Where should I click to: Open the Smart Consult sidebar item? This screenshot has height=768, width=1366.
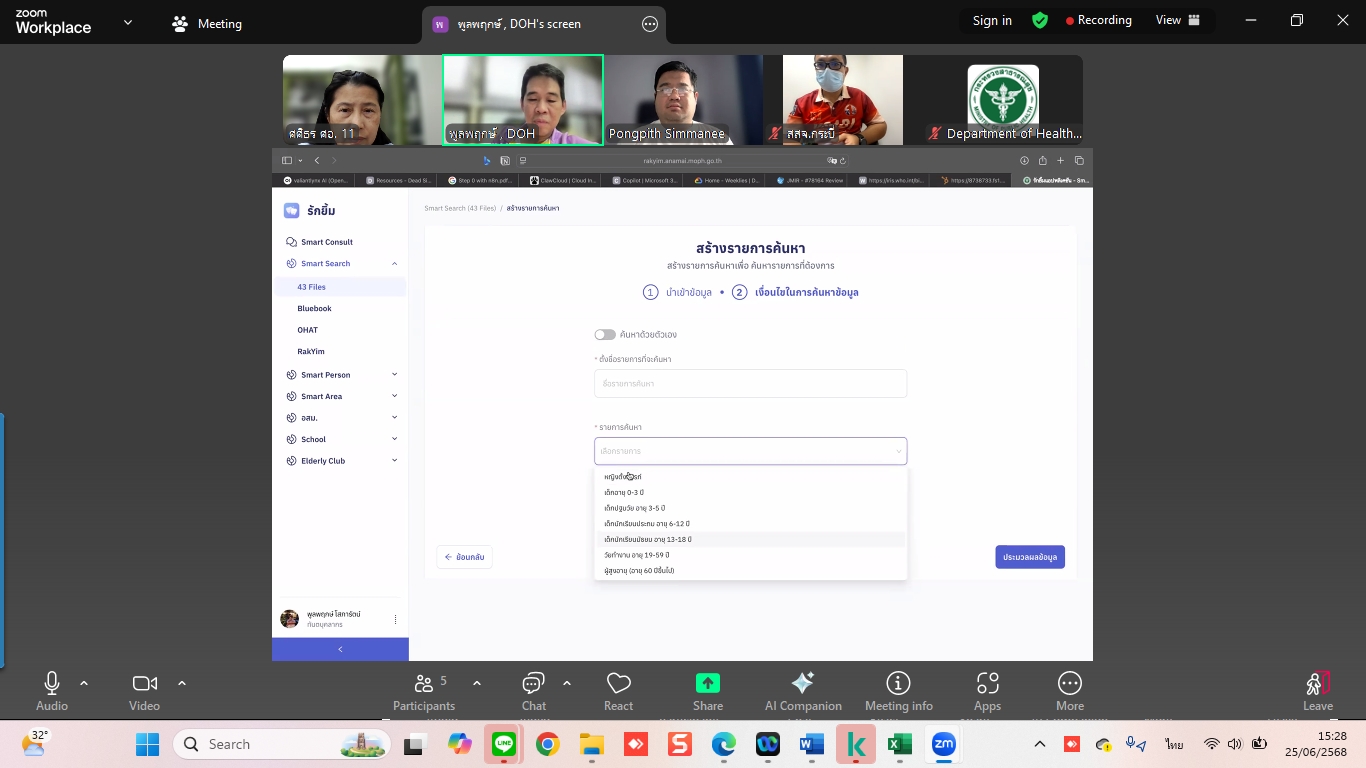point(326,242)
